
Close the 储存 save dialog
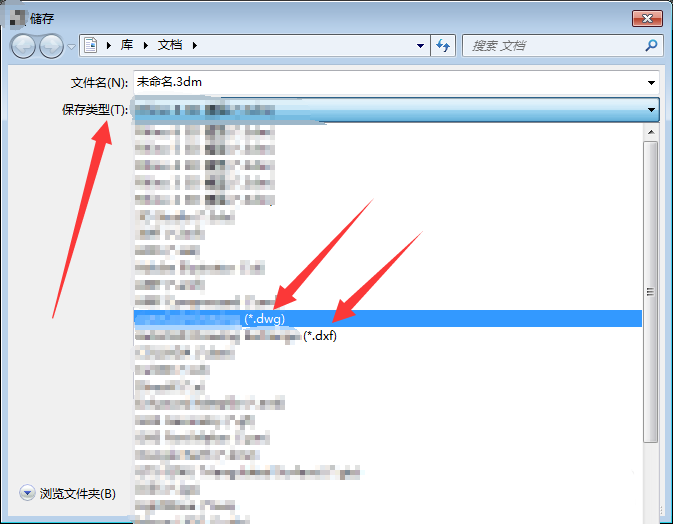point(645,17)
